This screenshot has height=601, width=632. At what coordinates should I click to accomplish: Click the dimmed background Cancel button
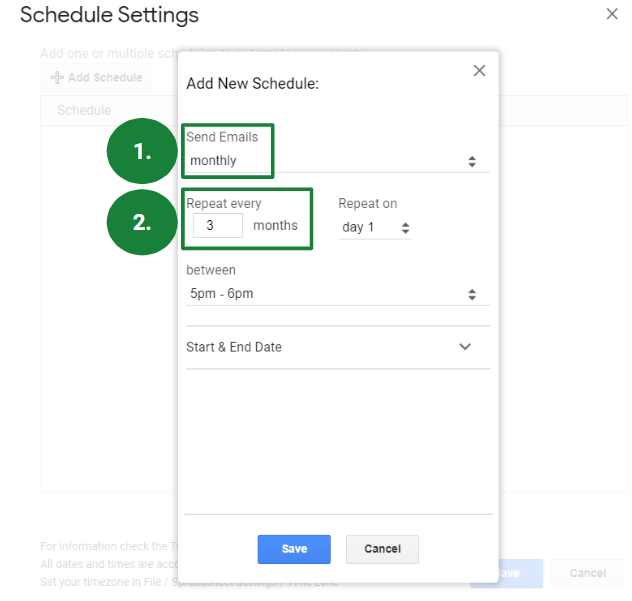tap(587, 573)
